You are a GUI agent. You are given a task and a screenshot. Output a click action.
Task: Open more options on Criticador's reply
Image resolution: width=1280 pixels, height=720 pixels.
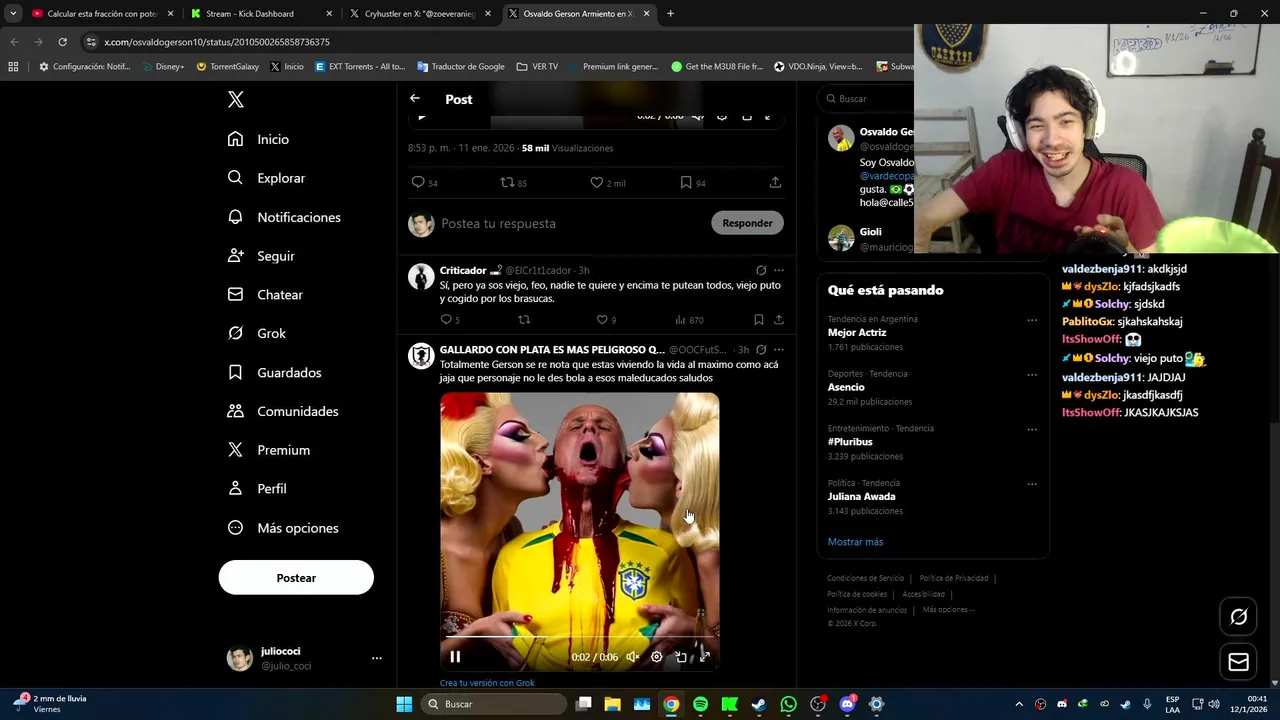coord(779,270)
